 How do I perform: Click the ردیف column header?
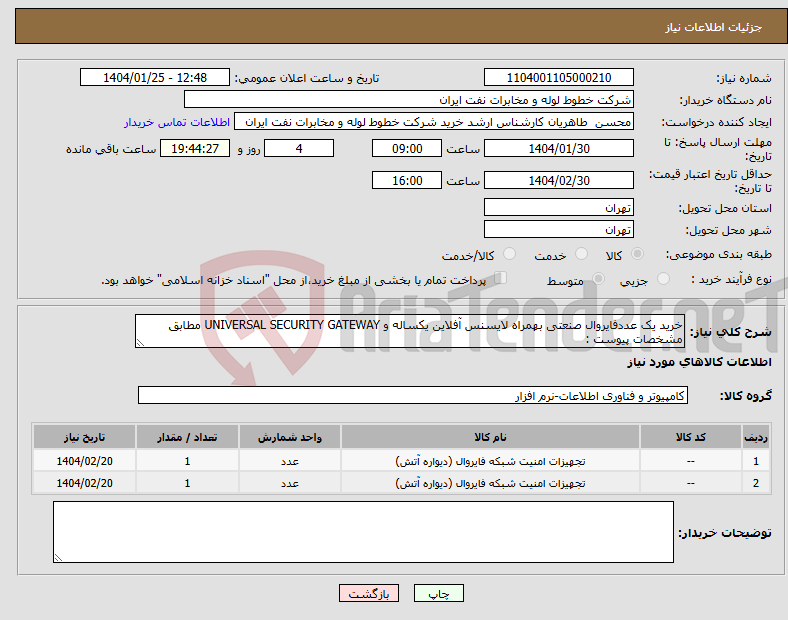click(755, 437)
